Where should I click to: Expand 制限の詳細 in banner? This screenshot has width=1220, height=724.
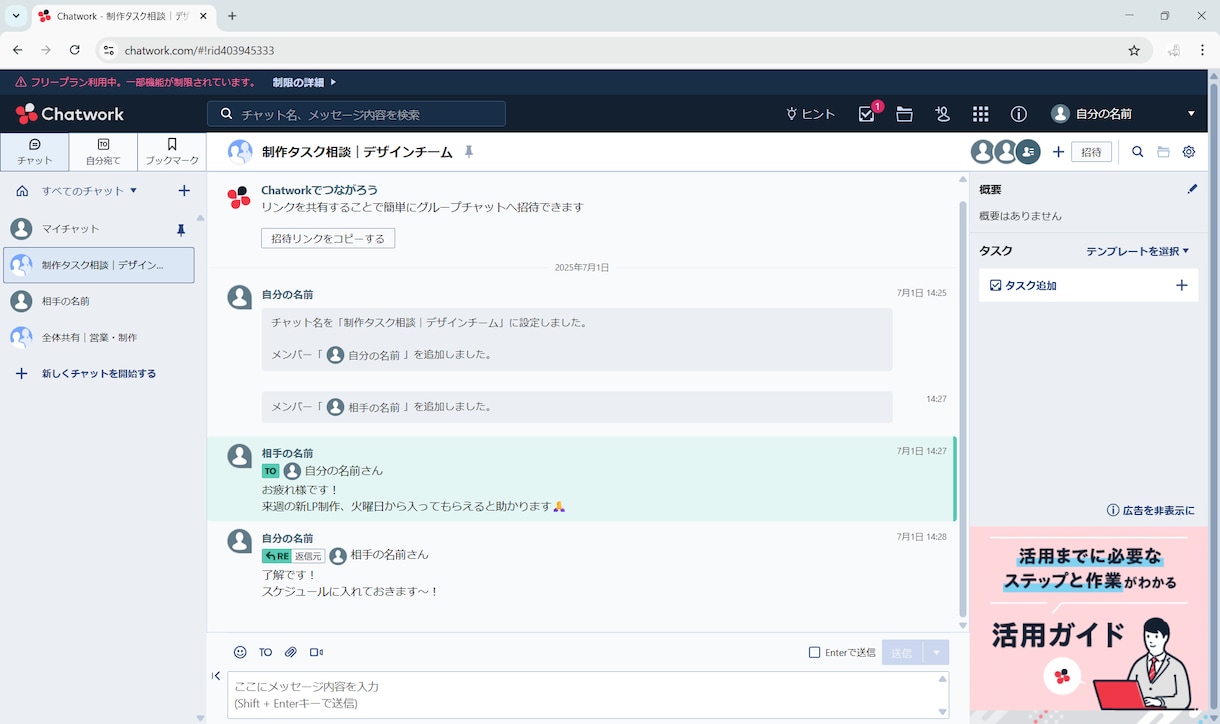(304, 82)
